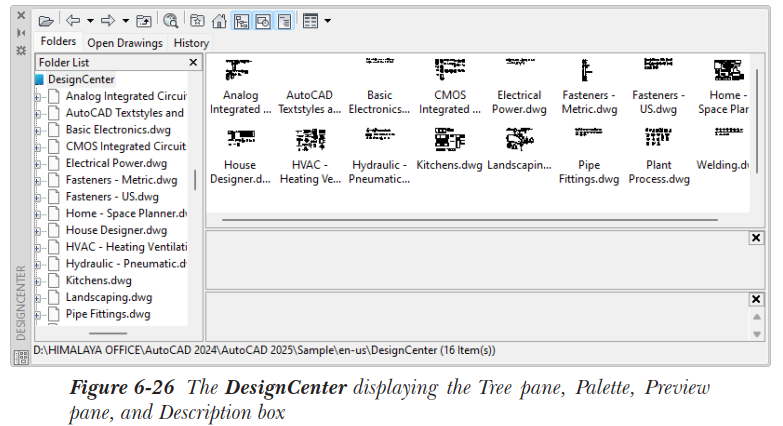Click the palette horizontal scrollbar
This screenshot has height=426, width=783.
(x=470, y=219)
